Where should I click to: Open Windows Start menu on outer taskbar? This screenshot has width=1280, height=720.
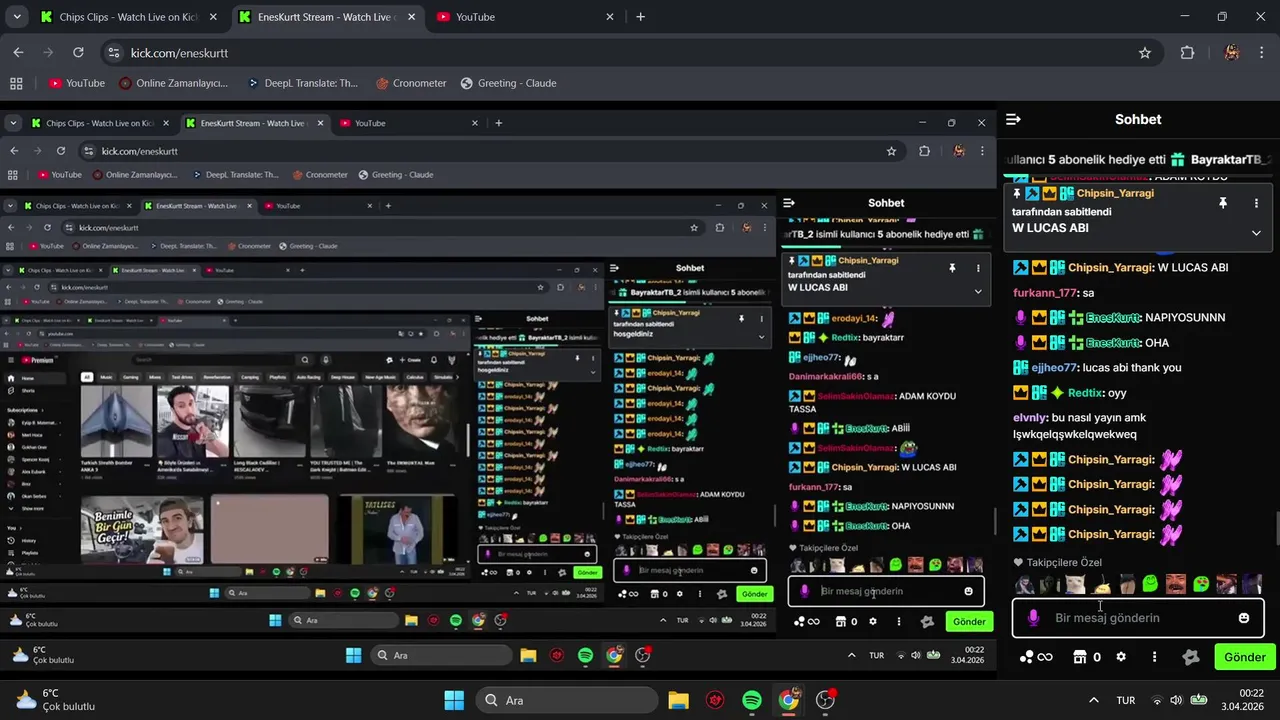(454, 700)
